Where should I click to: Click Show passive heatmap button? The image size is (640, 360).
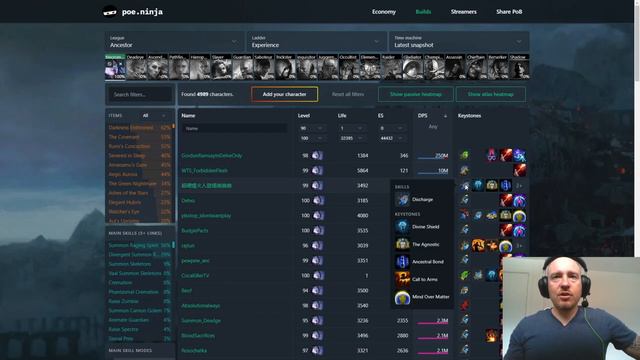point(416,94)
